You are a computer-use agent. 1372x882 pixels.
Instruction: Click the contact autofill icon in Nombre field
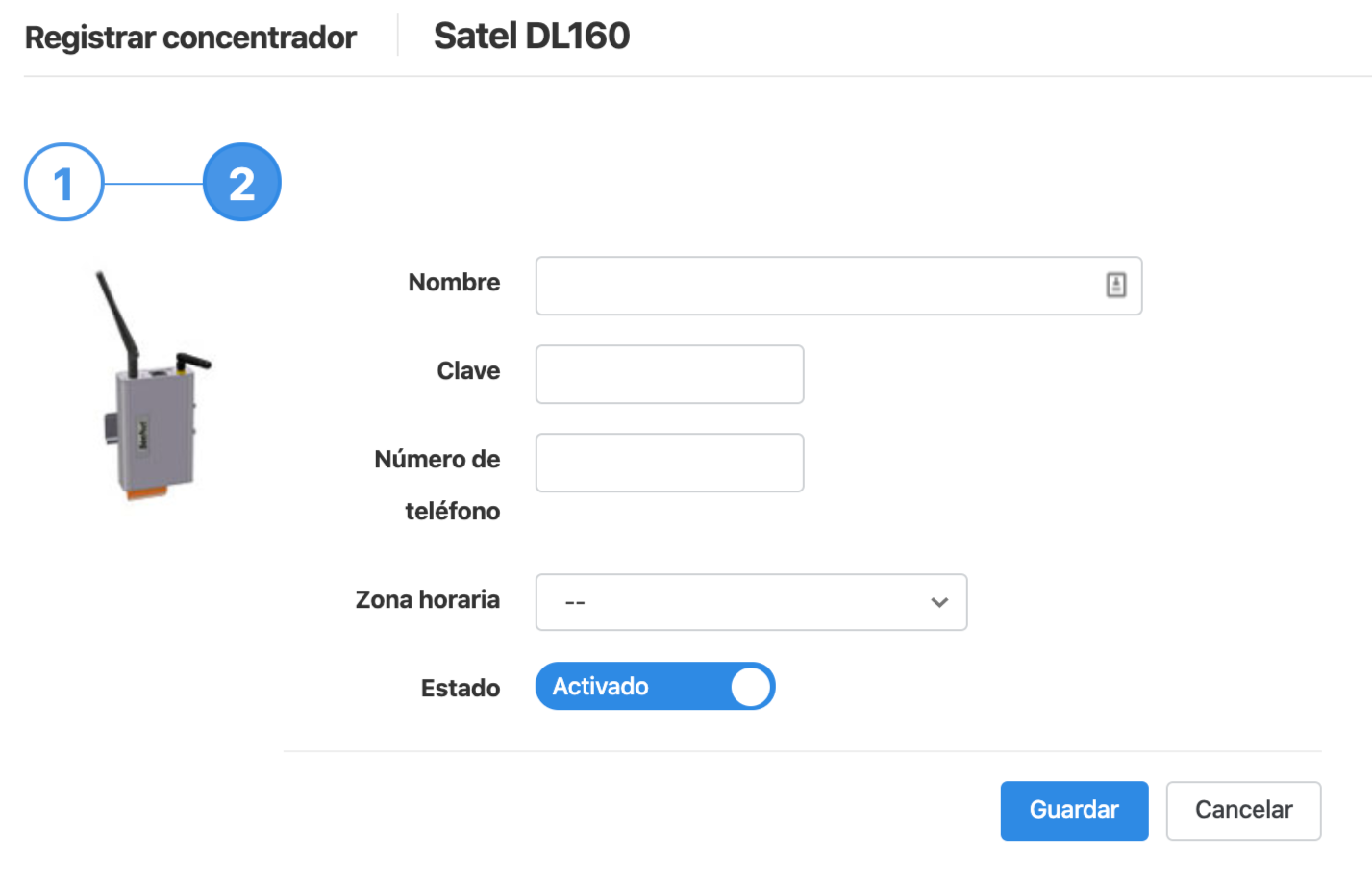point(1115,285)
